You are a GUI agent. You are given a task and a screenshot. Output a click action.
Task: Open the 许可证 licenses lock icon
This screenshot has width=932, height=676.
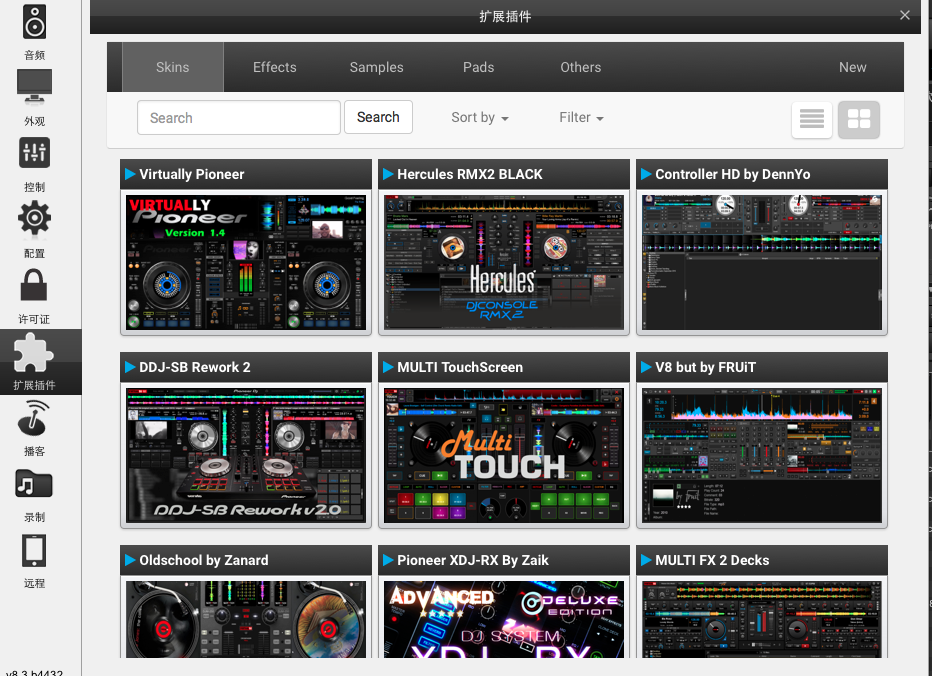point(34,285)
